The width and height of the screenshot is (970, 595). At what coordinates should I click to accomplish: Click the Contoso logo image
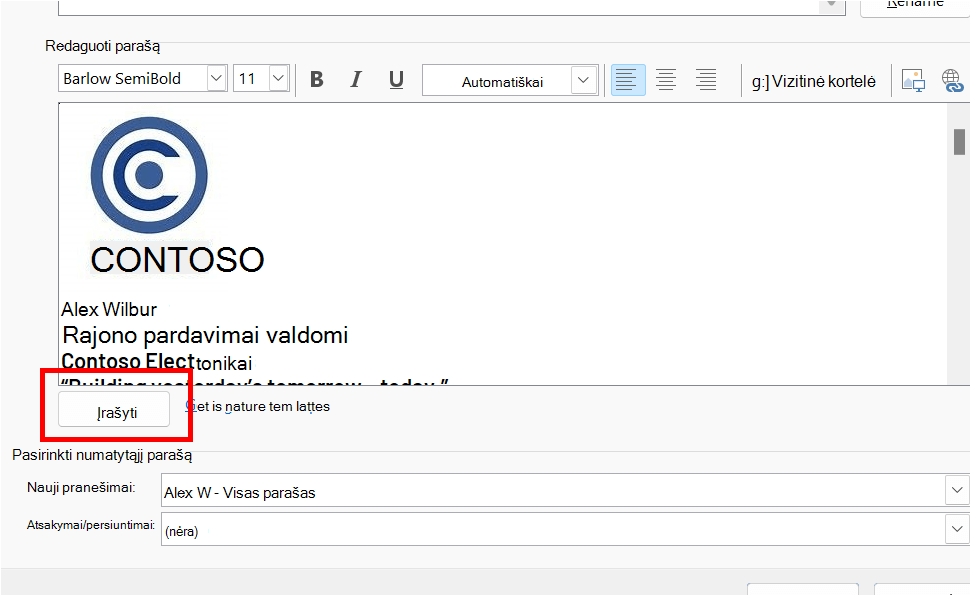pos(149,175)
